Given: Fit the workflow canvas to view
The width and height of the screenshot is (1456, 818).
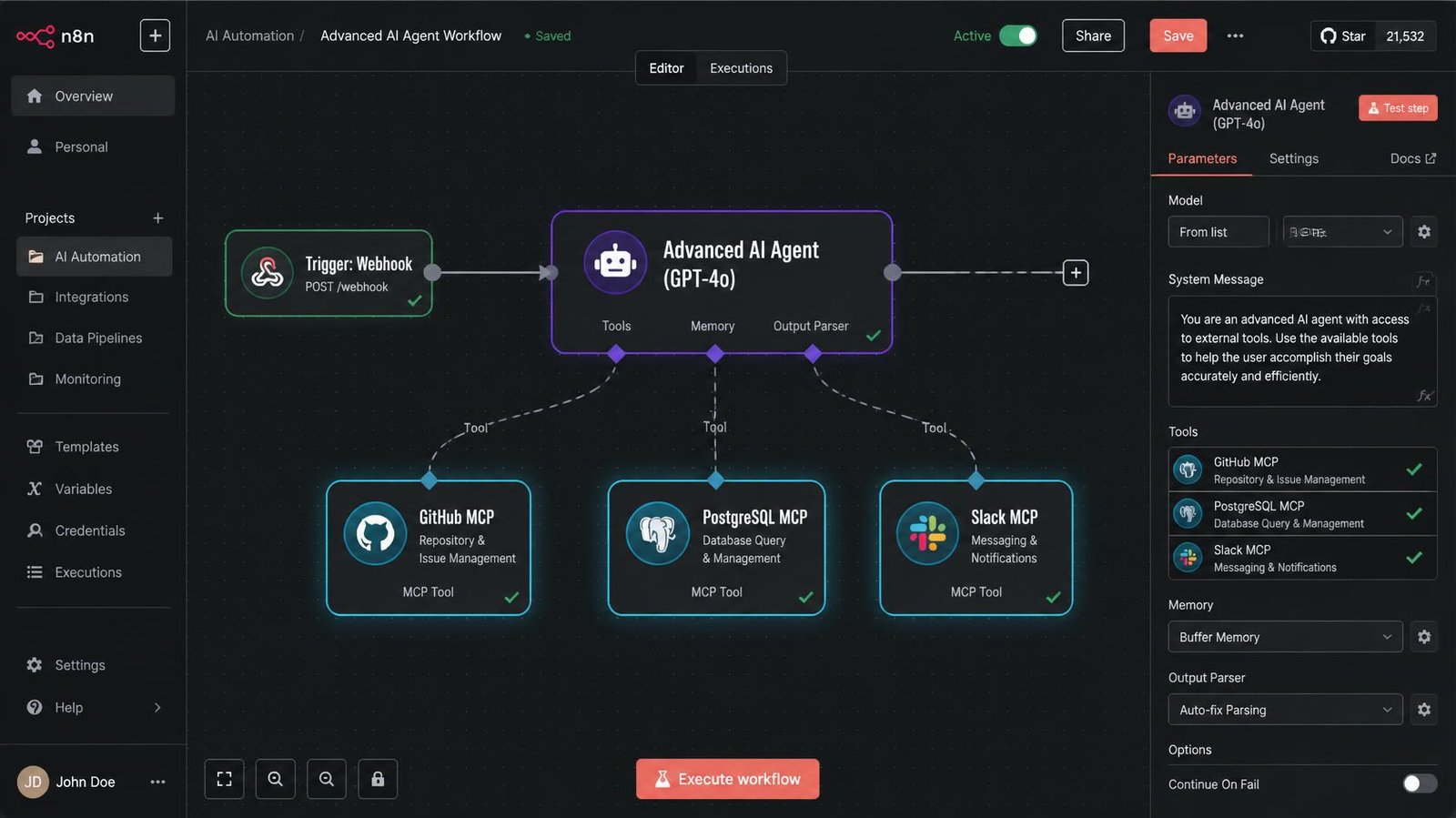Looking at the screenshot, I should [x=224, y=779].
